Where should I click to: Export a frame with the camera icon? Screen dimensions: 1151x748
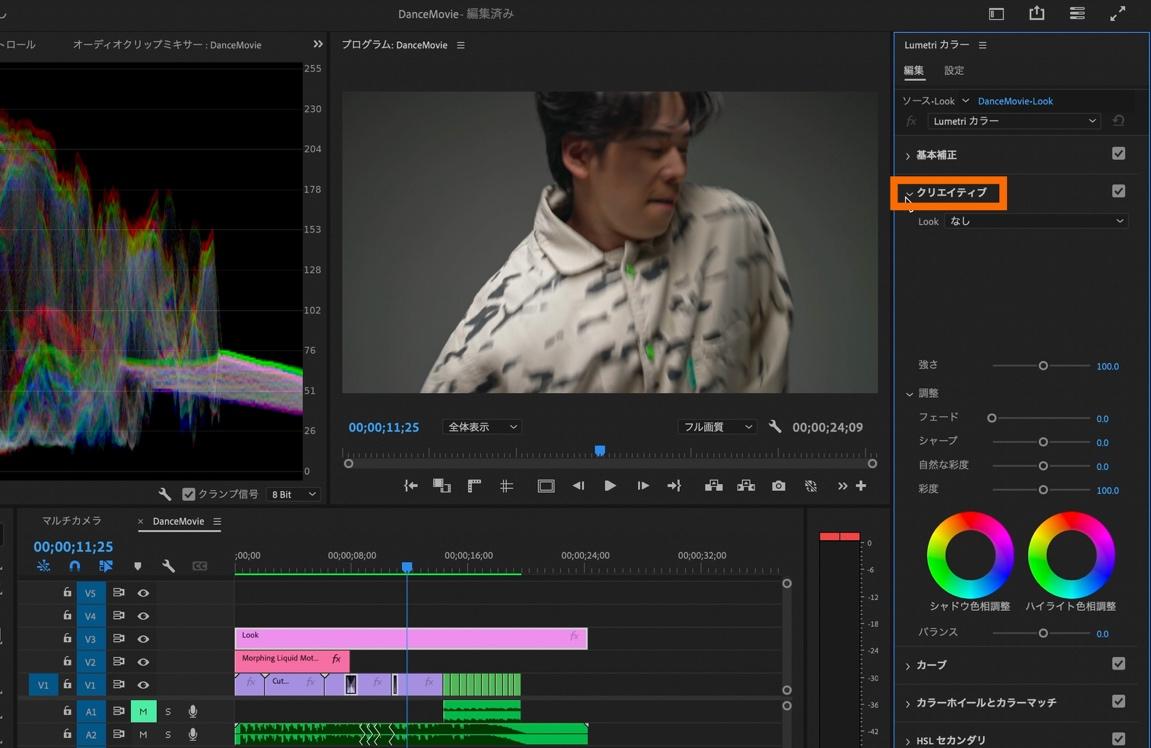pos(778,486)
